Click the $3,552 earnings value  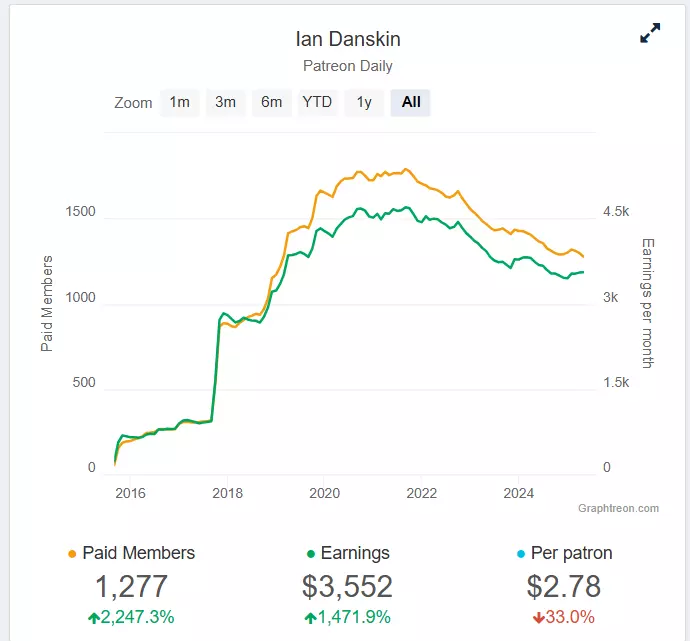347,586
